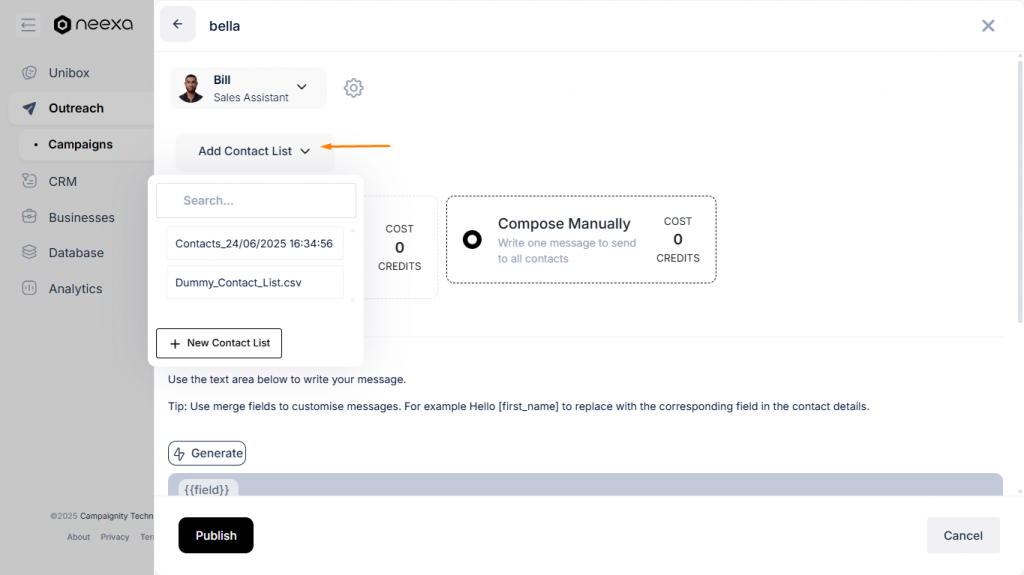The image size is (1024, 575).
Task: Click the neexa logo
Action: tap(93, 25)
